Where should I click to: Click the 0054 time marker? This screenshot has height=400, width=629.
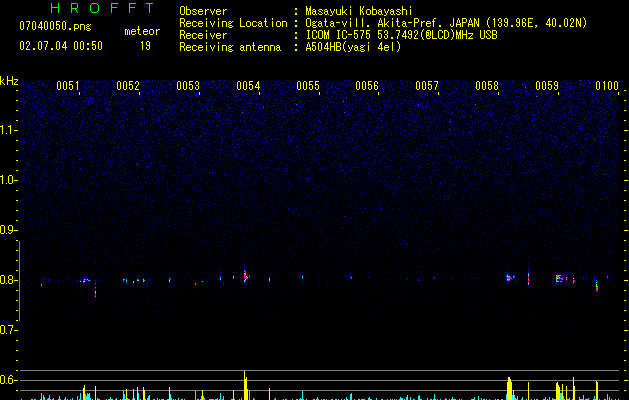coord(248,86)
